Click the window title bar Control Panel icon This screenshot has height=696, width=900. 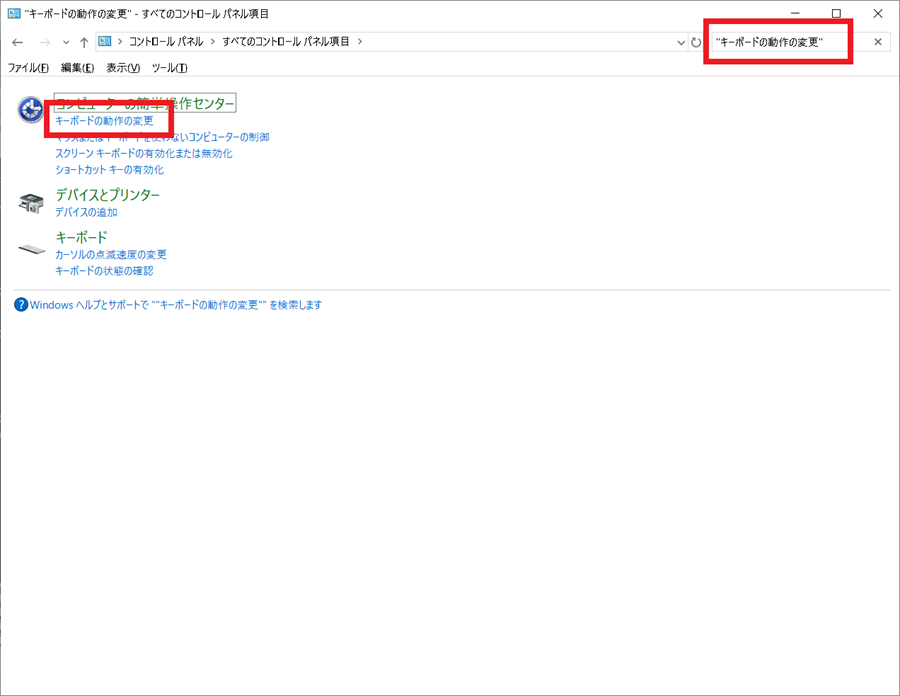point(14,13)
